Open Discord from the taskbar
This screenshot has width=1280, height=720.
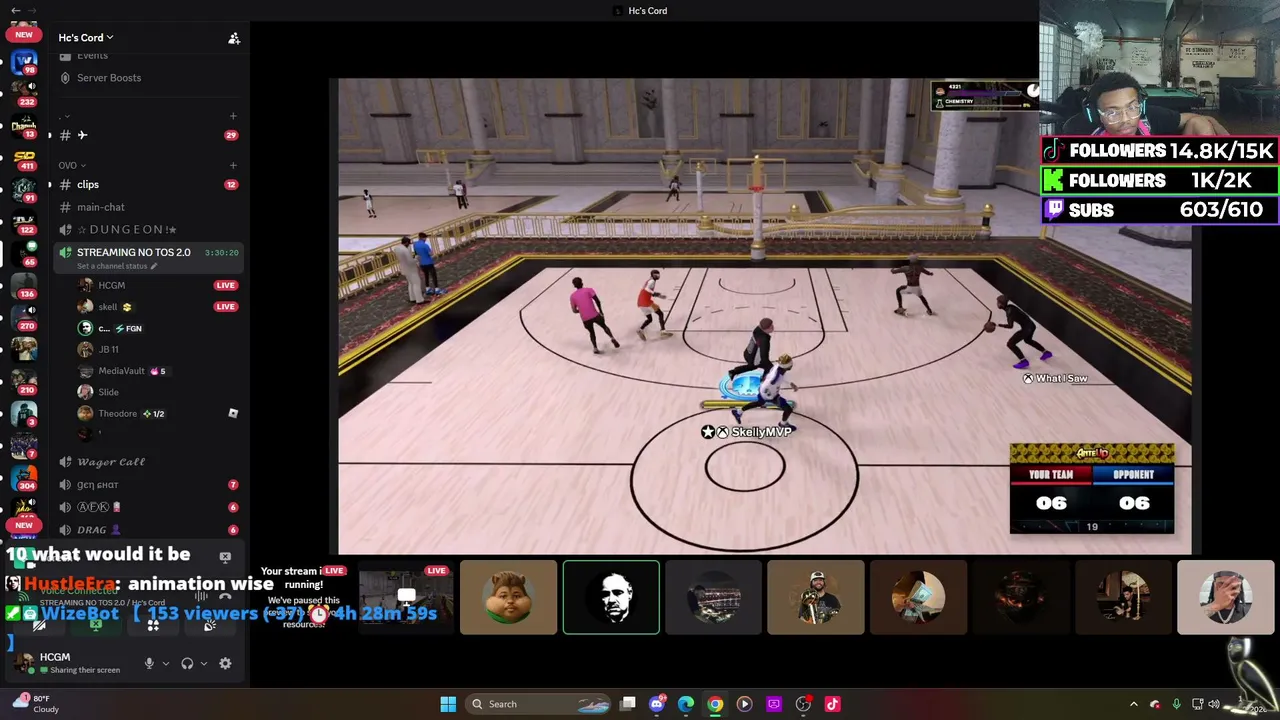pyautogui.click(x=657, y=704)
